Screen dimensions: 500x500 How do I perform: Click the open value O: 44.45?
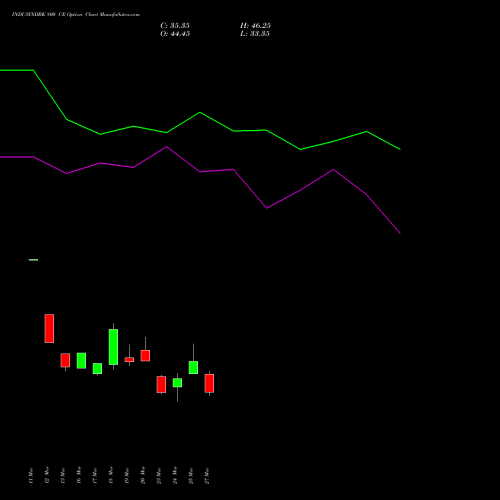point(175,34)
